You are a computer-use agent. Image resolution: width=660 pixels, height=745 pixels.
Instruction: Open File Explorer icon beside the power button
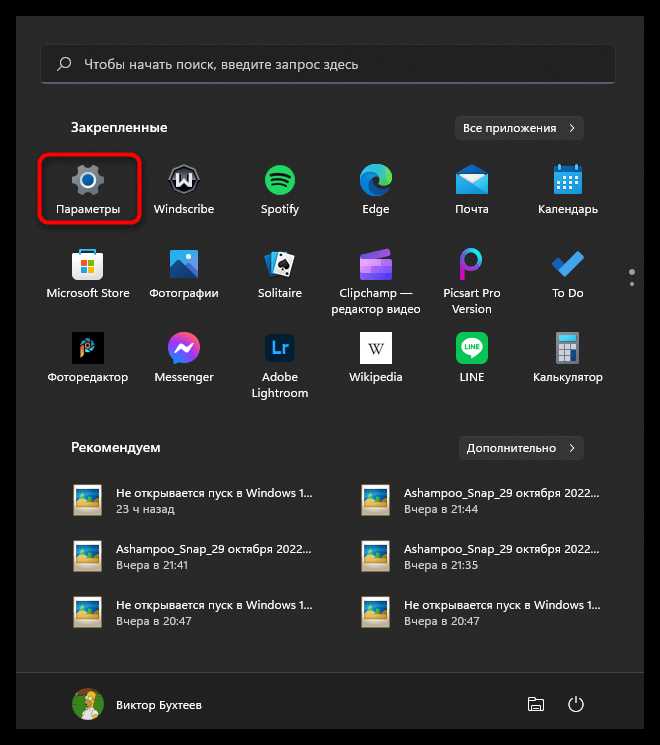[x=536, y=704]
